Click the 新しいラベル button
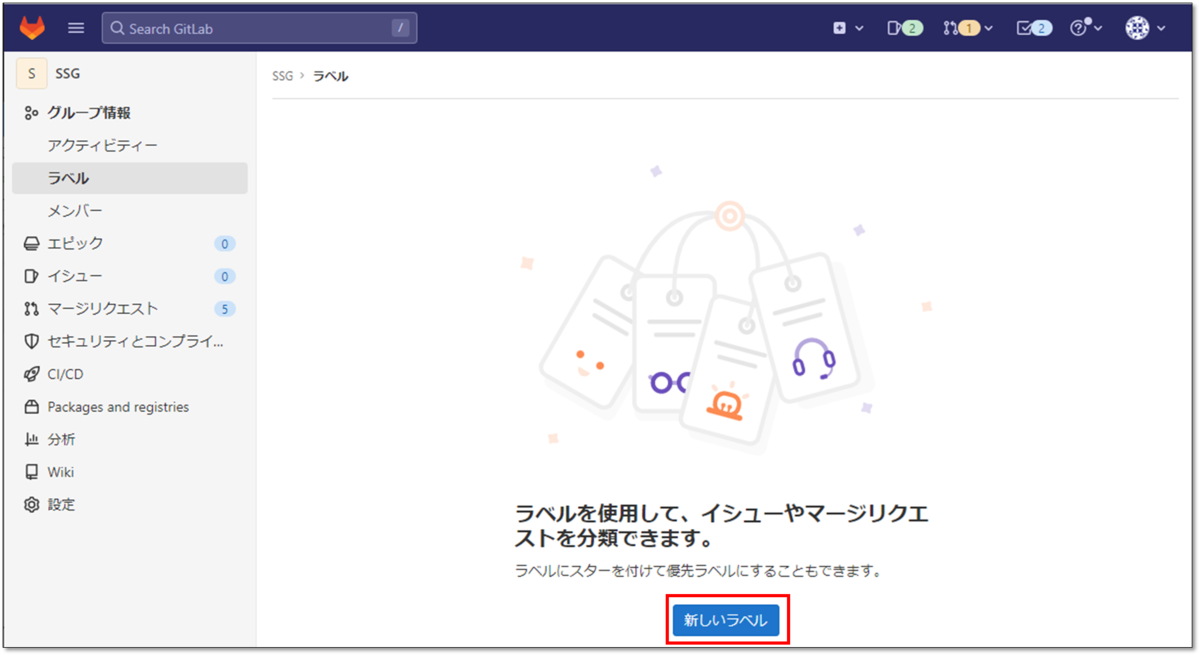Image resolution: width=1200 pixels, height=656 pixels. [x=727, y=620]
